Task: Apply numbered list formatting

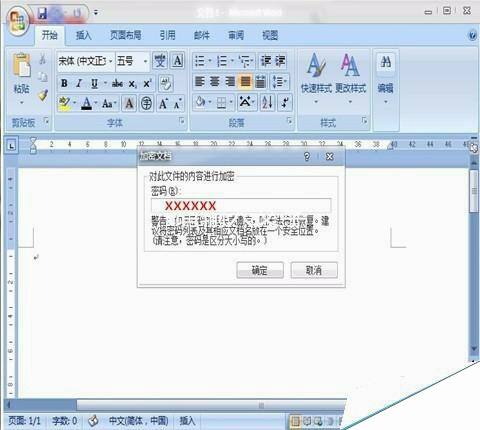Action: point(222,61)
